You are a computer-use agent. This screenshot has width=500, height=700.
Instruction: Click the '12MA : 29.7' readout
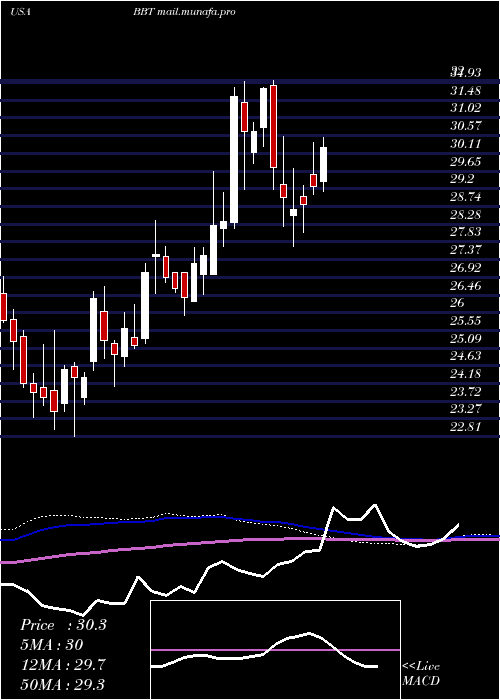pos(63,665)
